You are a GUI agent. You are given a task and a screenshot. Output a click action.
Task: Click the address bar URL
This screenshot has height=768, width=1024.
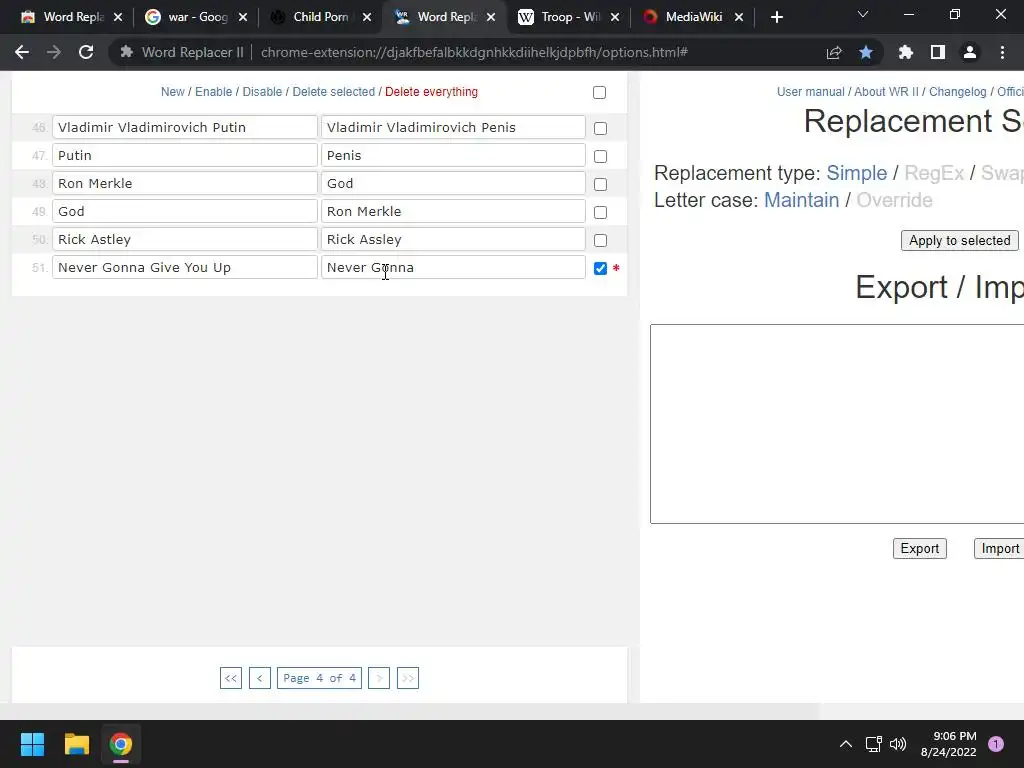point(474,52)
